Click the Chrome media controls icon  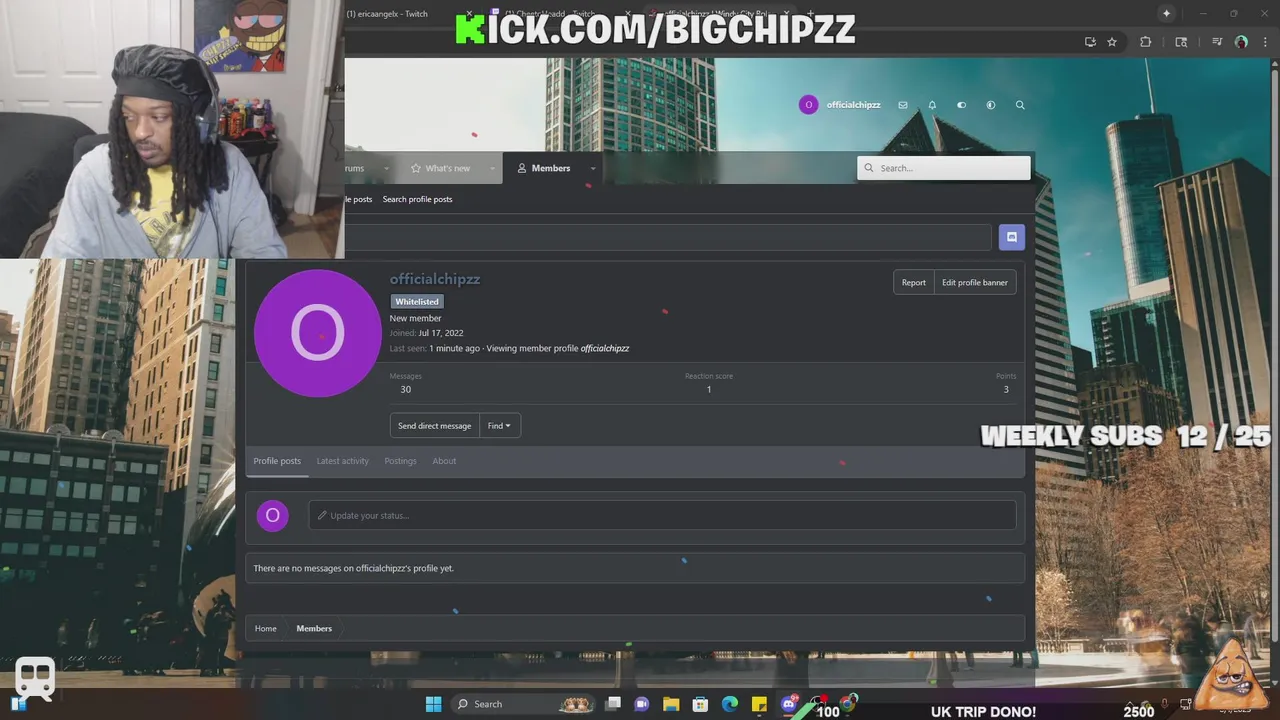pos(1217,42)
